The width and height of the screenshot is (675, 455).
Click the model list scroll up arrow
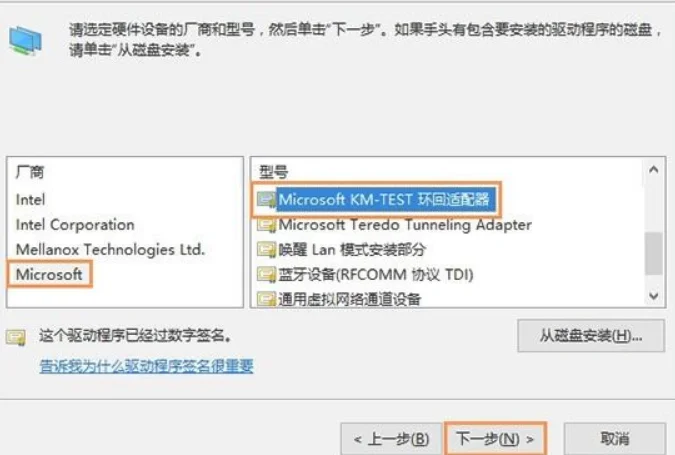coord(653,170)
